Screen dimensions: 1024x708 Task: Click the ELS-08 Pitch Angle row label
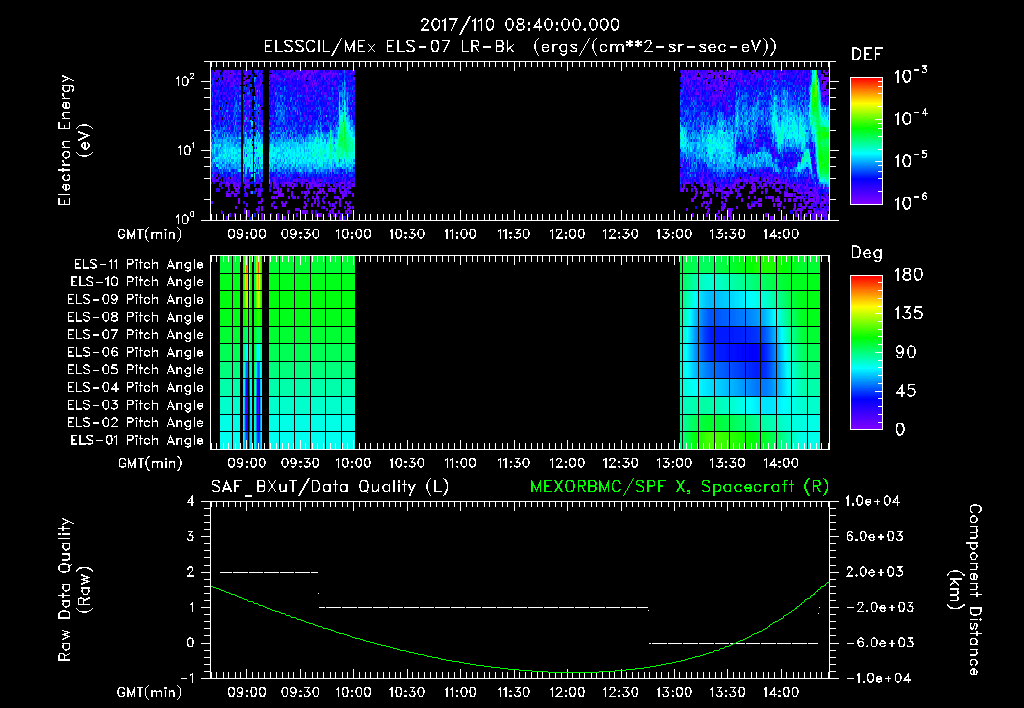136,317
